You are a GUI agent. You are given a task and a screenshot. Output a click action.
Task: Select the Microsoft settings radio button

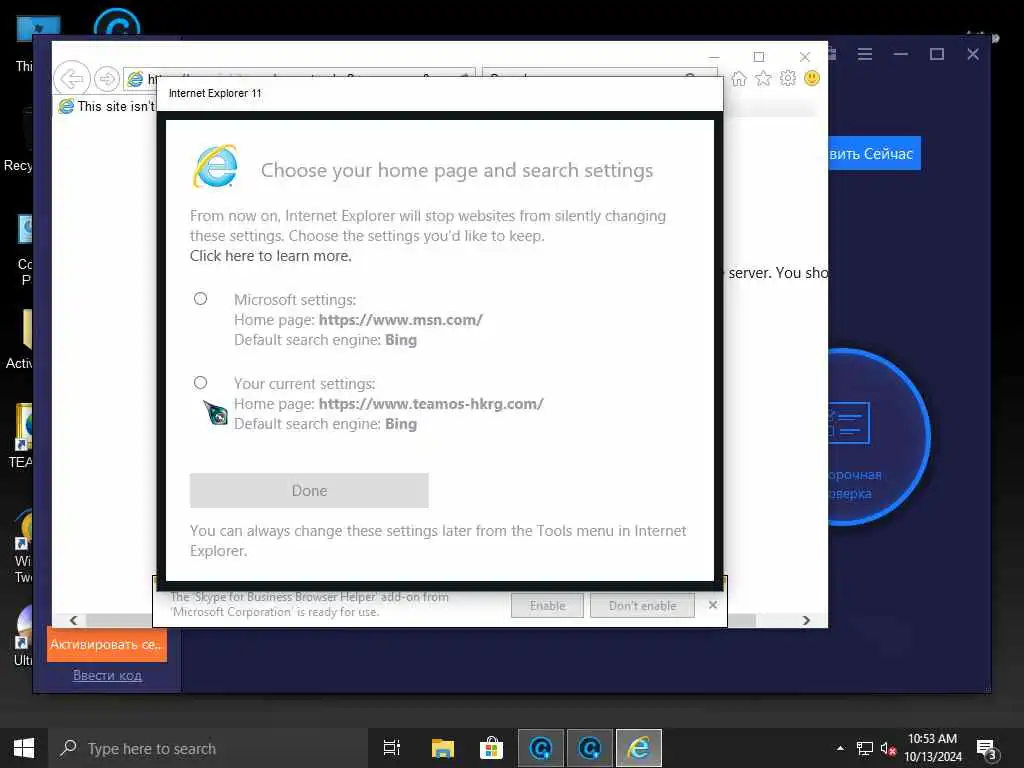[200, 298]
